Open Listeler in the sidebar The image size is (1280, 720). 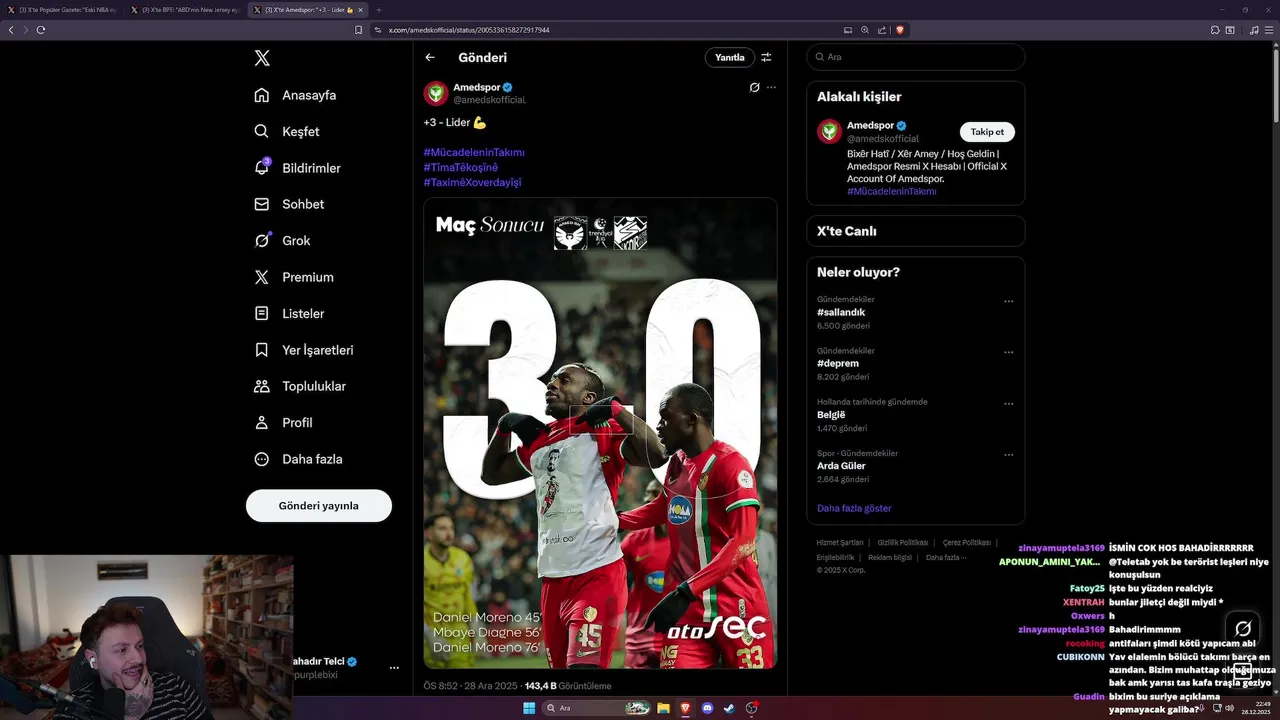(x=289, y=313)
